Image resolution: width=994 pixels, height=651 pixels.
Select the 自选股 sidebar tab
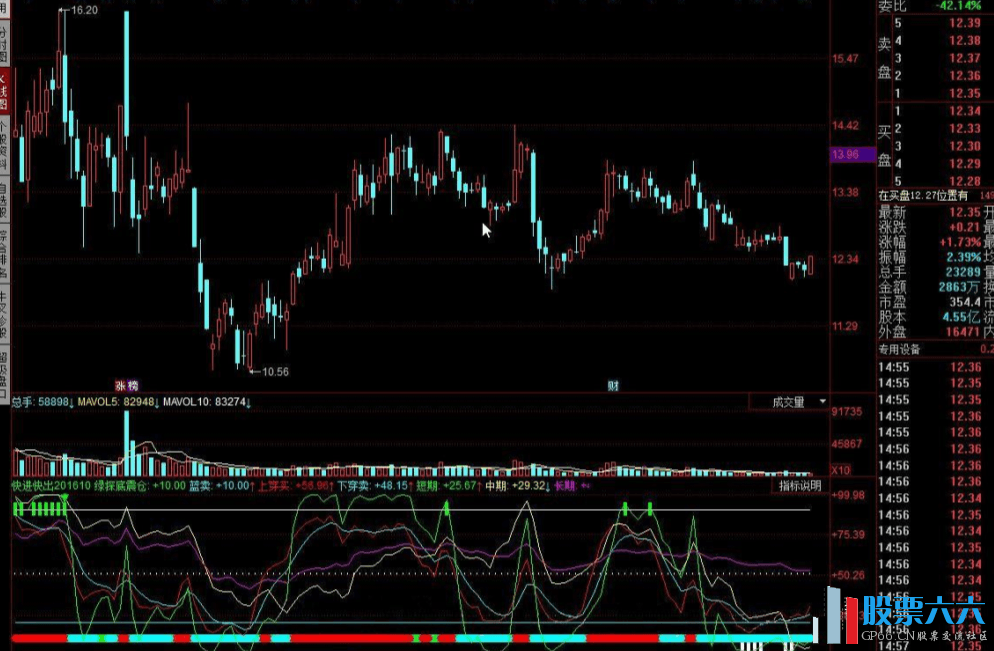(x=3, y=200)
